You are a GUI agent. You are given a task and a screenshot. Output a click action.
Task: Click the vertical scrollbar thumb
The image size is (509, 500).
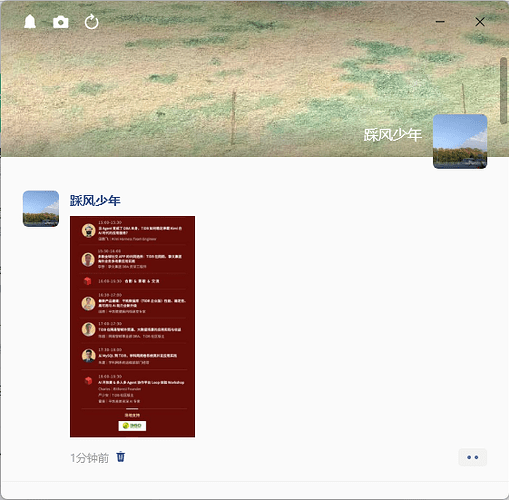pyautogui.click(x=503, y=91)
